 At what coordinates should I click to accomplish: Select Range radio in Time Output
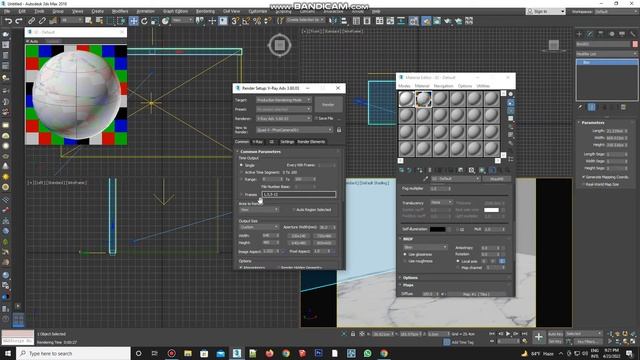[241, 179]
